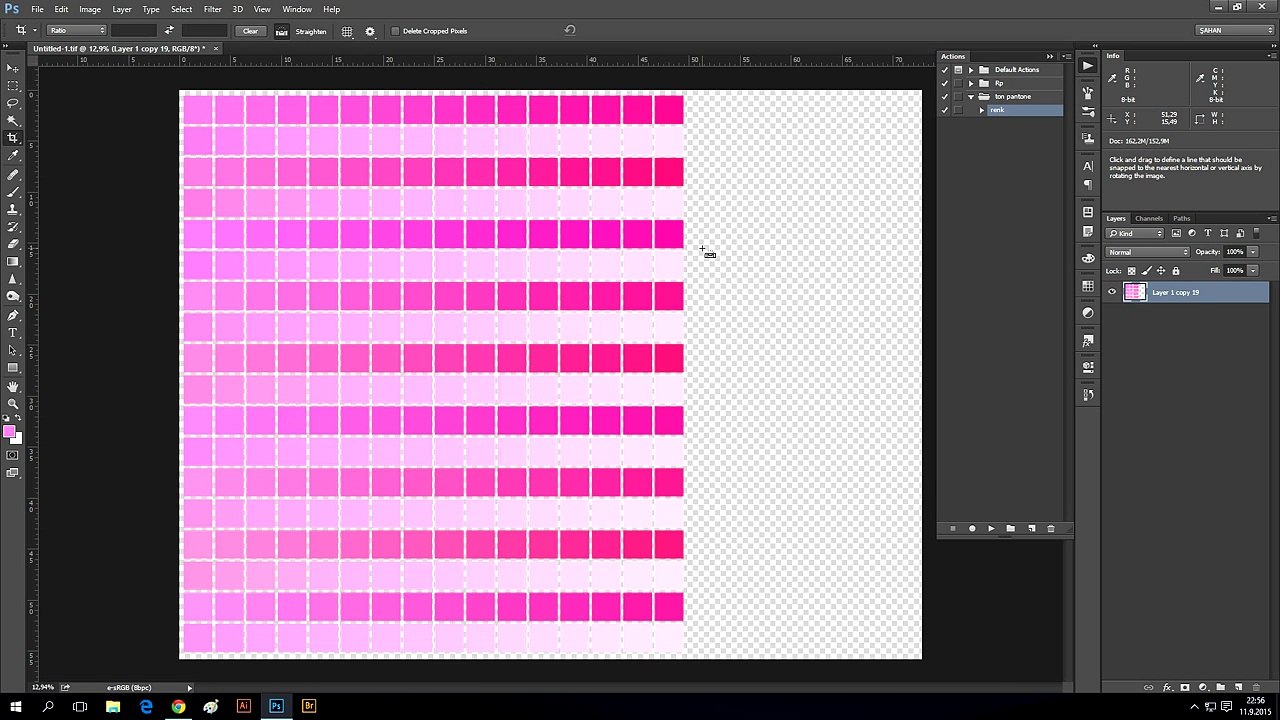Swap crop width and height values
The width and height of the screenshot is (1280, 720).
[x=169, y=31]
